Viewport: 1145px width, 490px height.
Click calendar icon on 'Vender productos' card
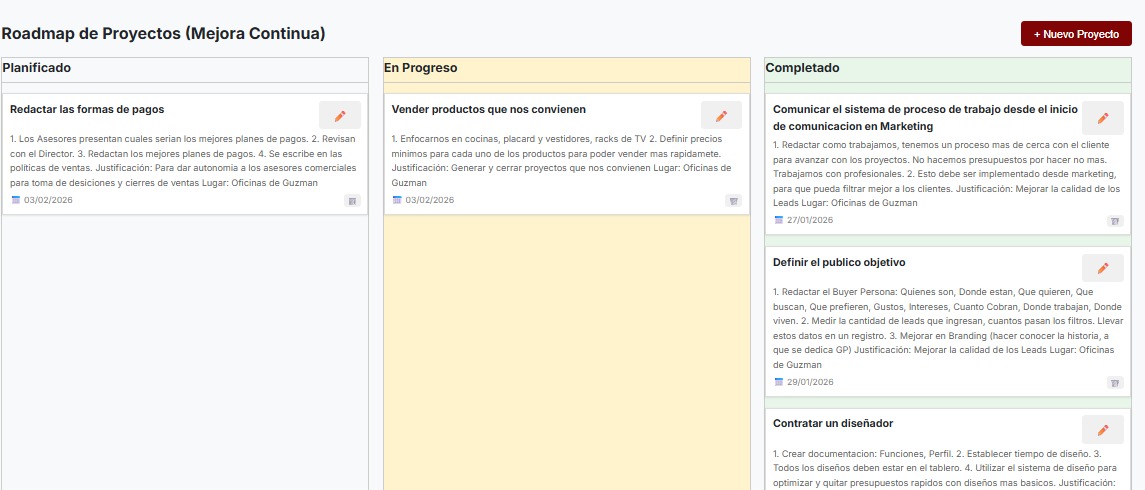click(x=397, y=200)
